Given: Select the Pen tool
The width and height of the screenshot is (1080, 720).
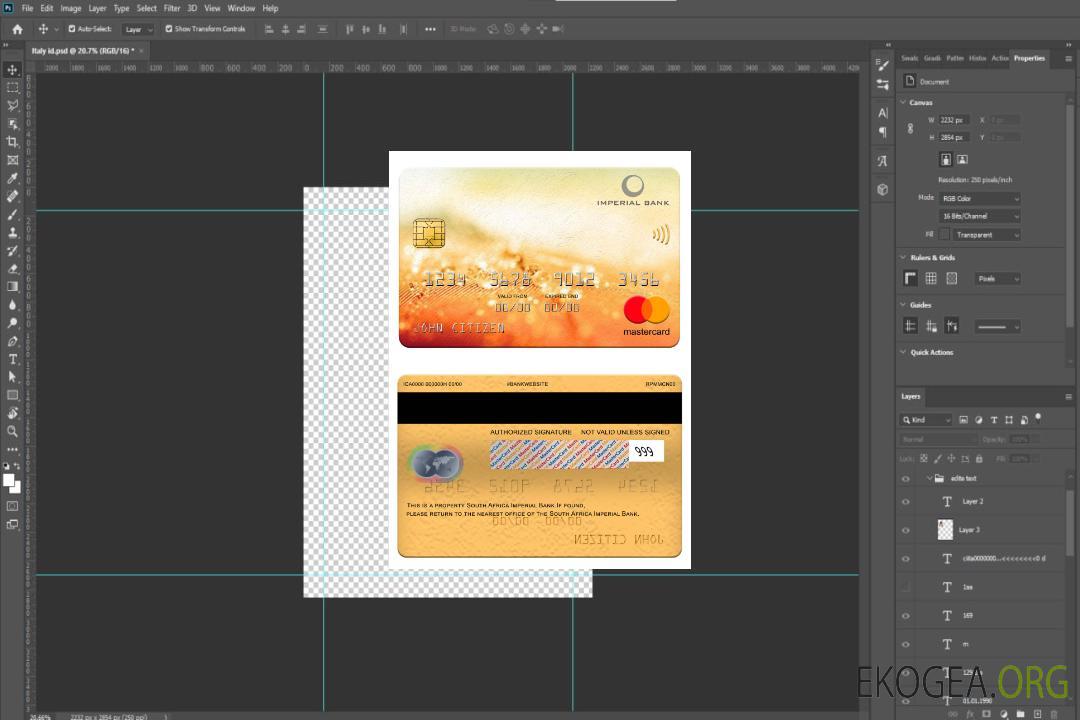Looking at the screenshot, I should [x=12, y=341].
